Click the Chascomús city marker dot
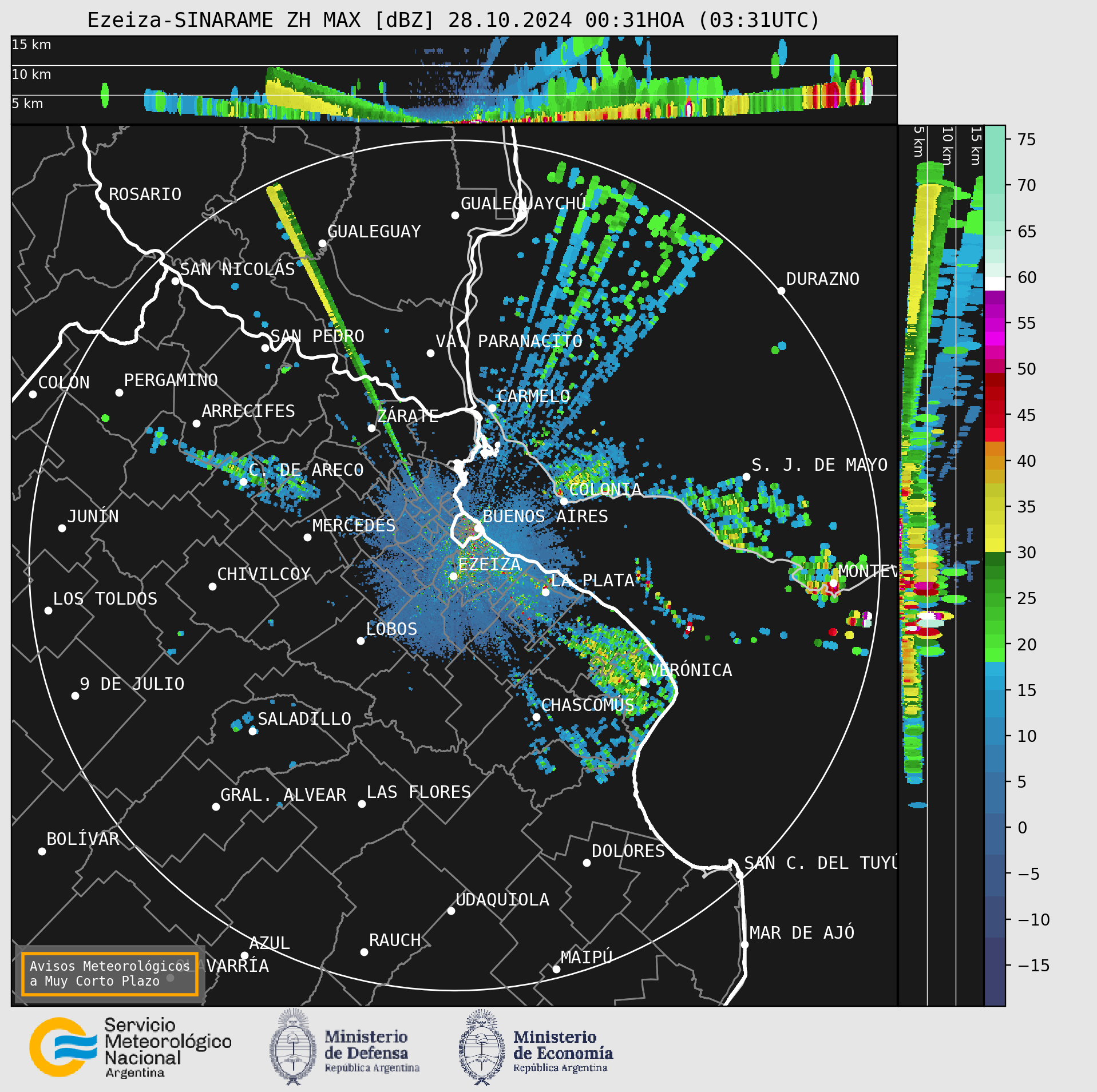The width and height of the screenshot is (1097, 1092). [536, 717]
